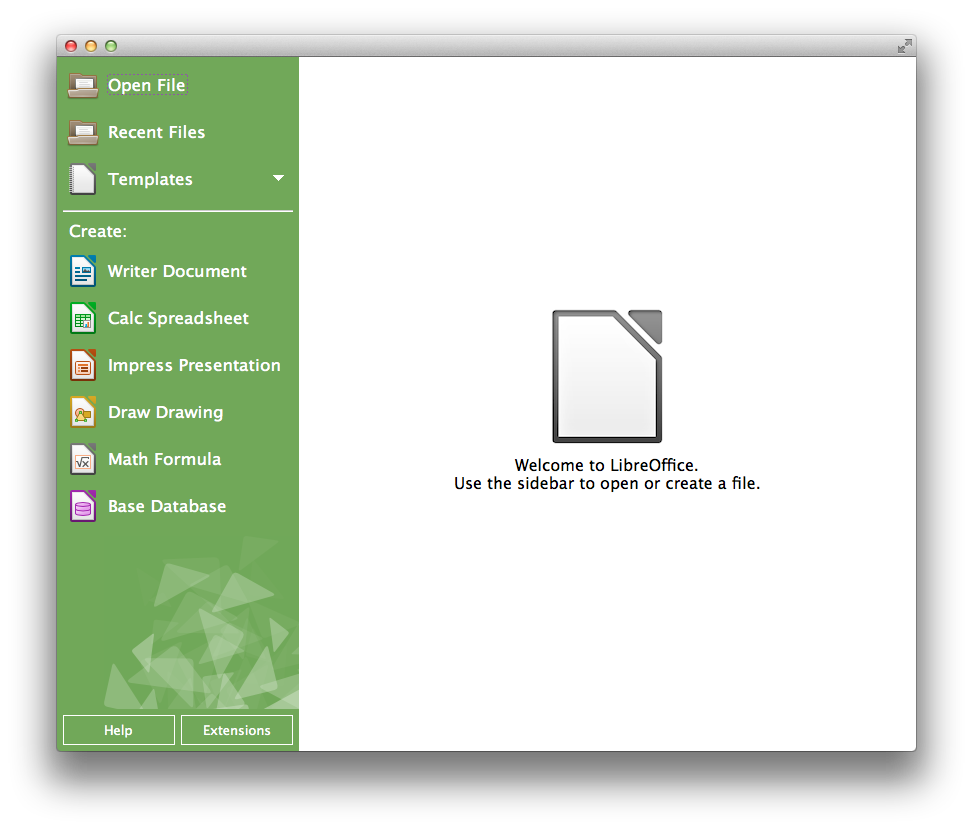This screenshot has height=830, width=973.
Task: Click the Impress Presentation icon
Action: click(x=83, y=365)
